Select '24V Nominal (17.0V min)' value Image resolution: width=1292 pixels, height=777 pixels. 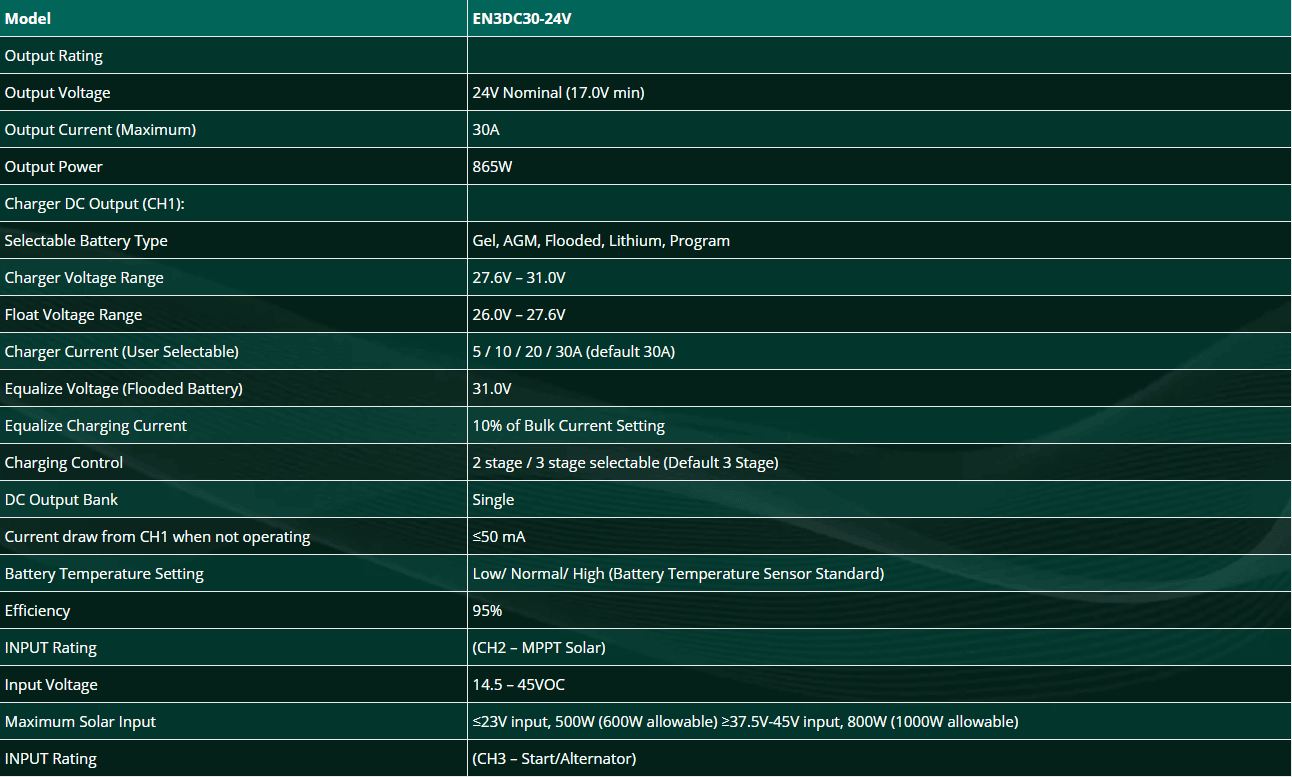559,93
